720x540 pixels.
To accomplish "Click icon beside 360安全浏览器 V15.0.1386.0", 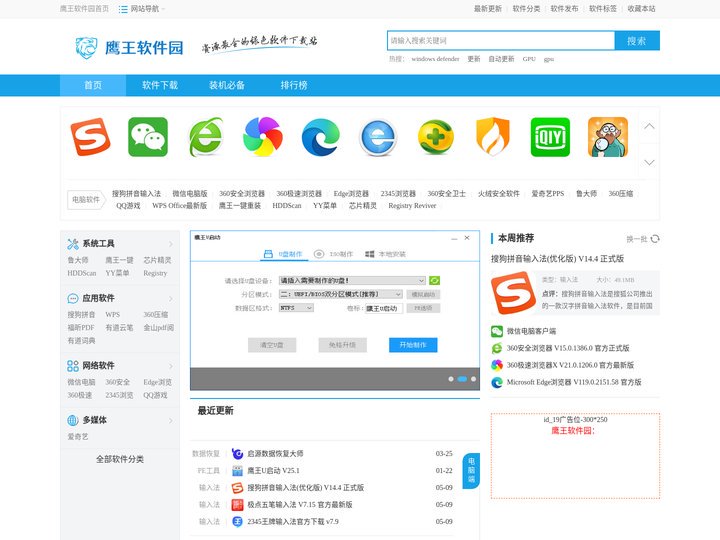I will coord(497,348).
